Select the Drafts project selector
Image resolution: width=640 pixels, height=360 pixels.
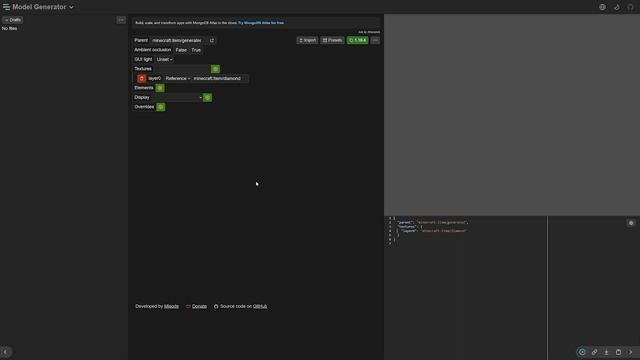[13, 20]
